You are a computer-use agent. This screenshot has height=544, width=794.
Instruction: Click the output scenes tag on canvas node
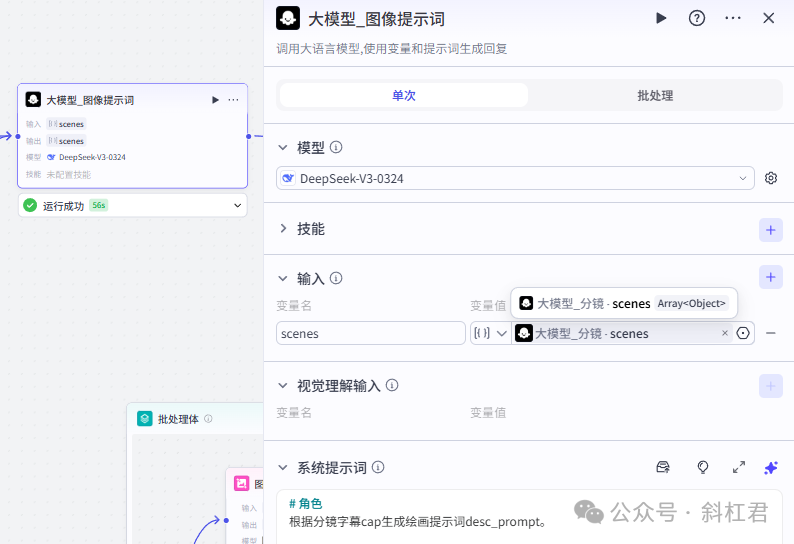66,141
